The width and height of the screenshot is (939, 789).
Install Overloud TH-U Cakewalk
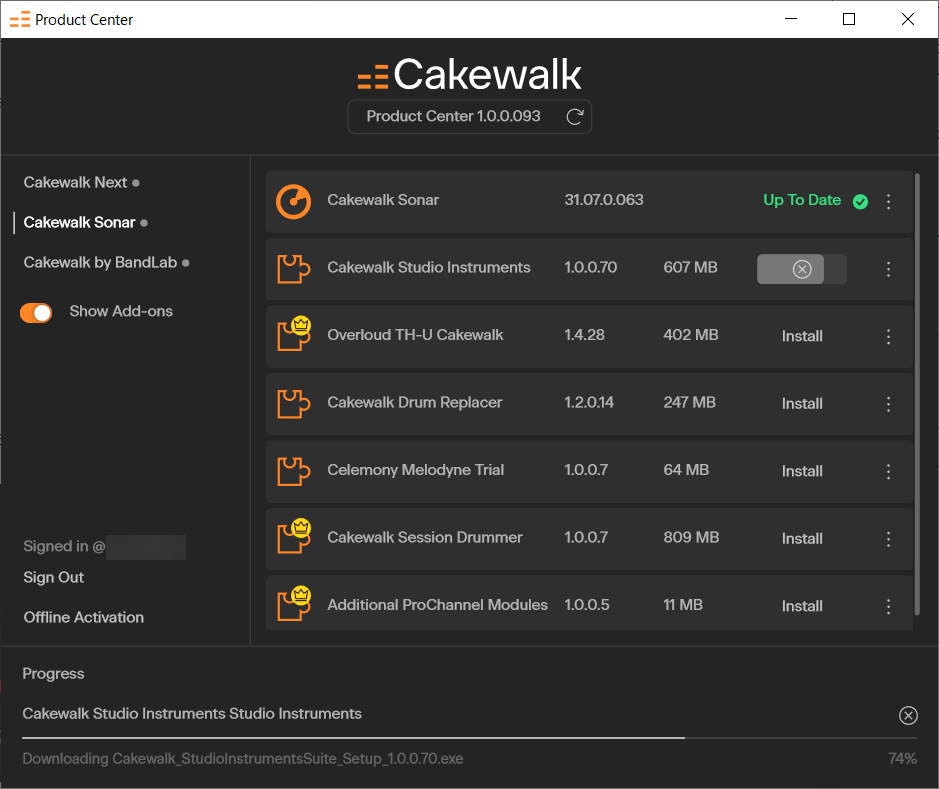tap(802, 336)
